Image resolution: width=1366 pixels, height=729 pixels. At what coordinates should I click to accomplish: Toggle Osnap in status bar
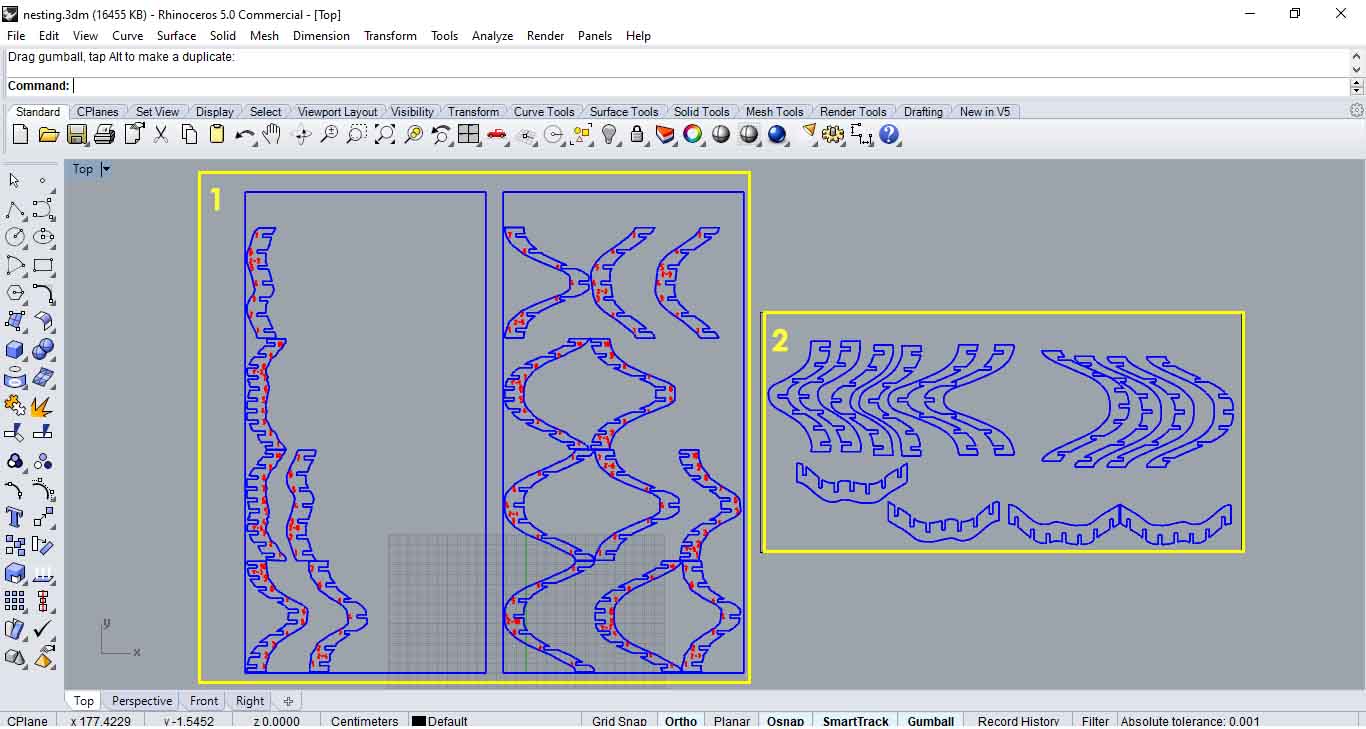click(785, 721)
